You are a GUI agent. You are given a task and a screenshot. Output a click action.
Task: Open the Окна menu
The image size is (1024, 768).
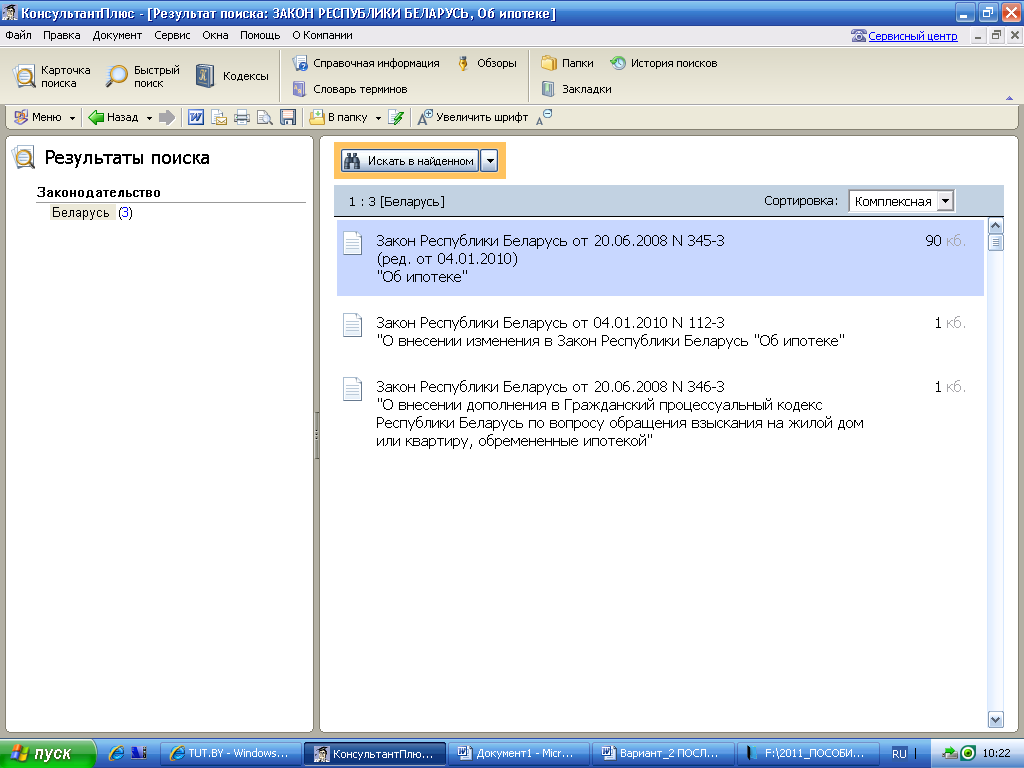215,35
